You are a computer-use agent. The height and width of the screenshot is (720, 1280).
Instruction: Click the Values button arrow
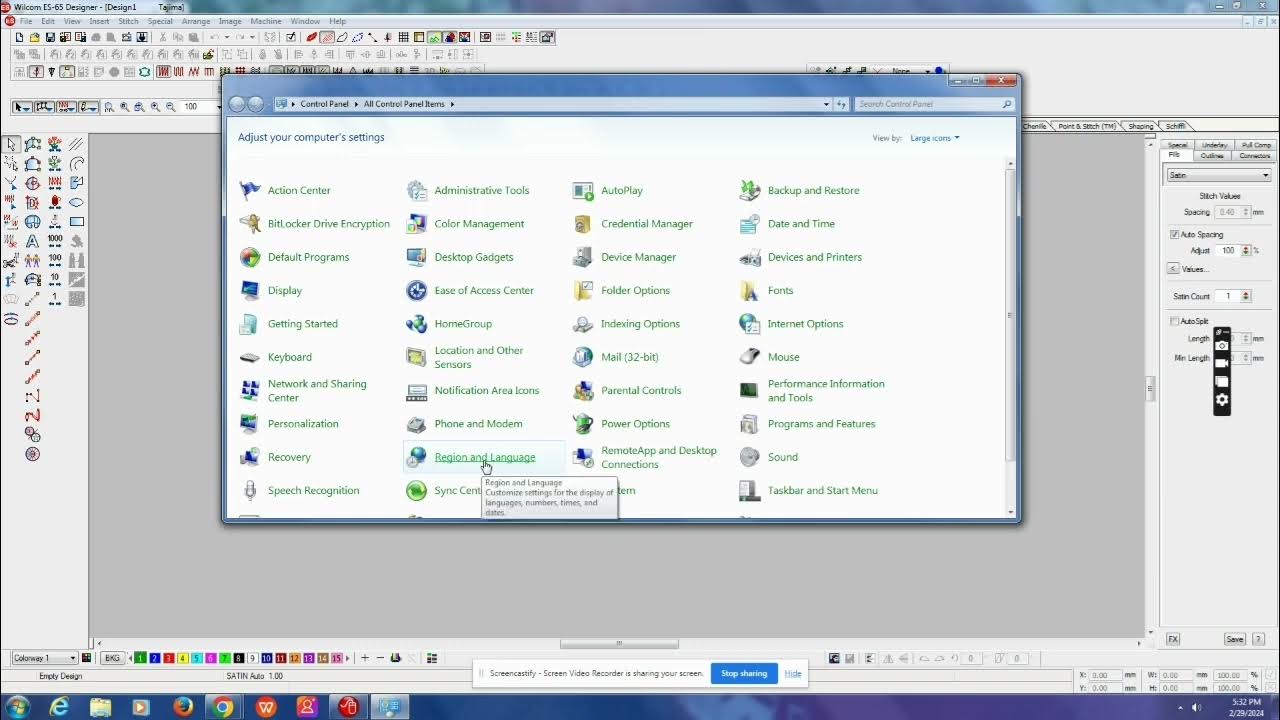(x=1174, y=269)
